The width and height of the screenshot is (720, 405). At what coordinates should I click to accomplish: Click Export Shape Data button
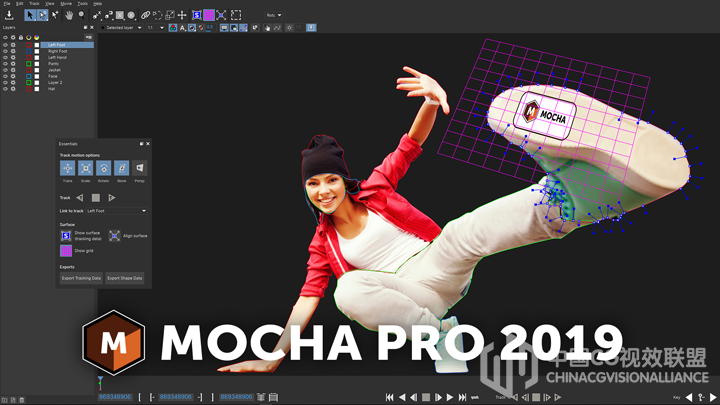pos(124,278)
